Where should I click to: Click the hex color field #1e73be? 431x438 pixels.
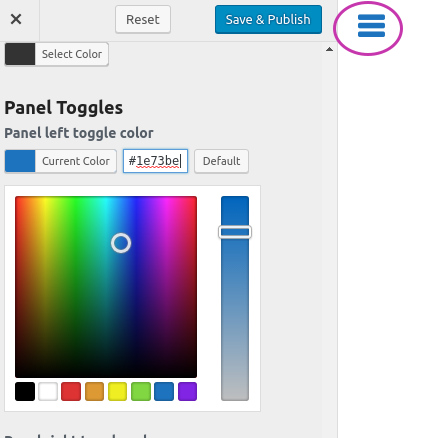[155, 161]
